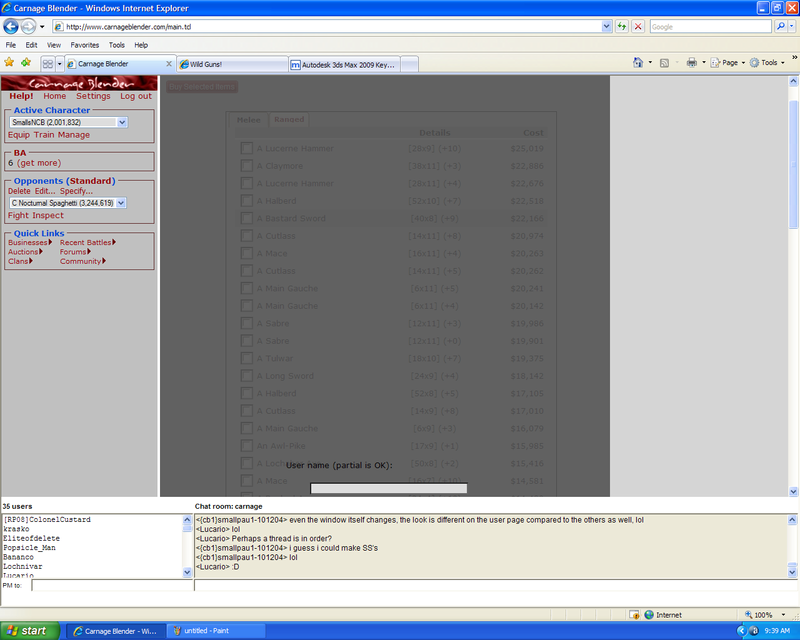Tick the An Awl-Pike checkbox
Viewport: 800px width, 640px height.
(x=246, y=446)
